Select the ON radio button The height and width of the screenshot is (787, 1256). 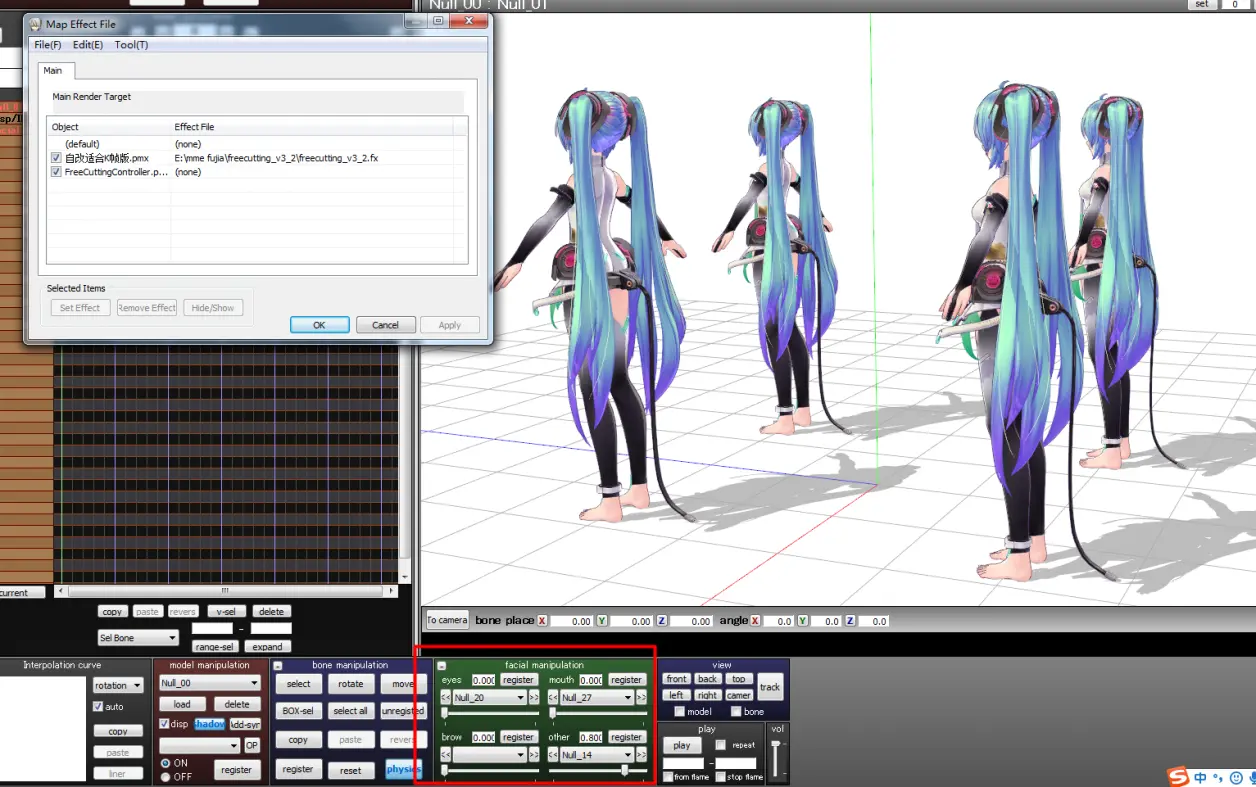[165, 763]
